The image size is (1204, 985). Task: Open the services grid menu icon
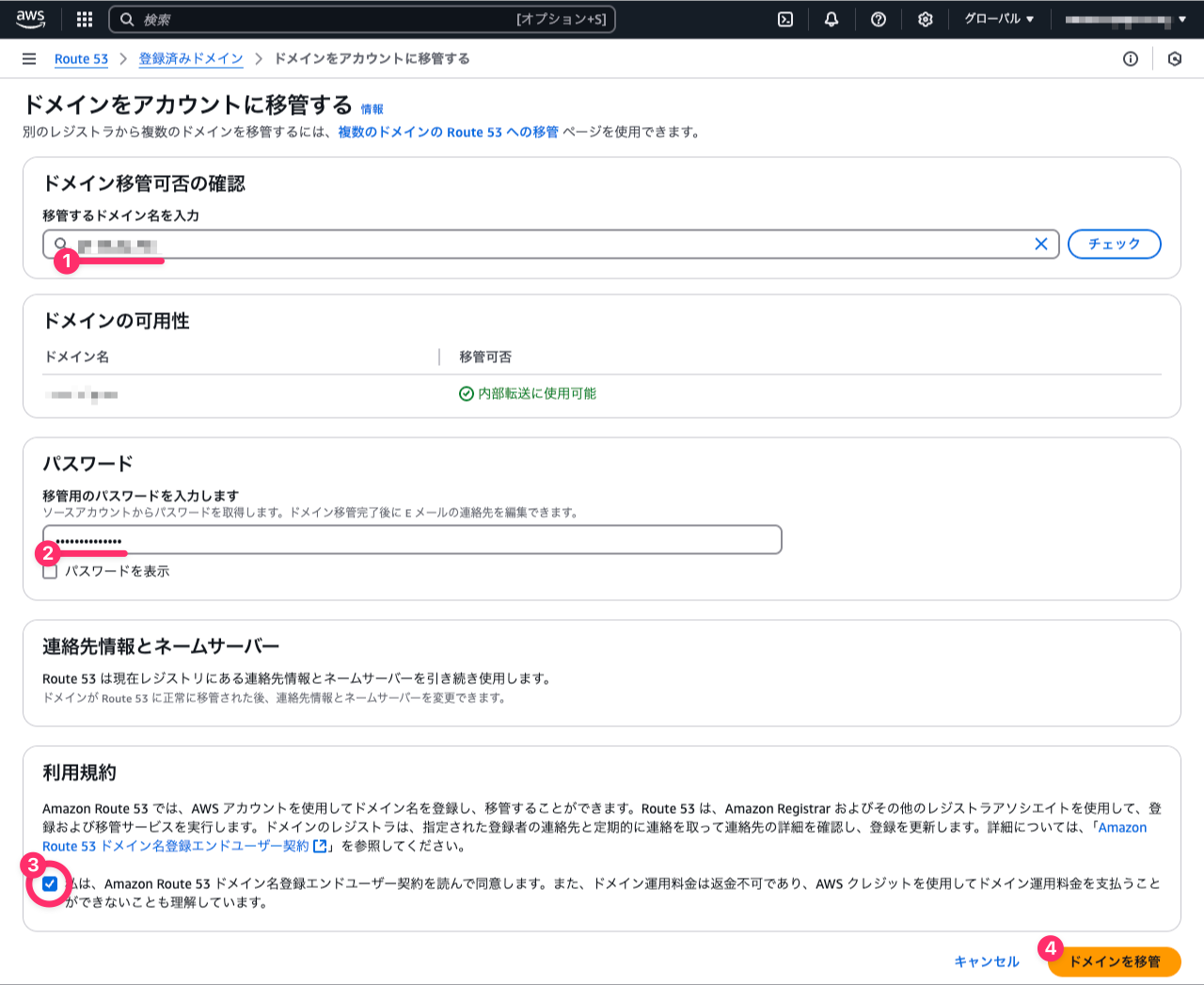[85, 19]
